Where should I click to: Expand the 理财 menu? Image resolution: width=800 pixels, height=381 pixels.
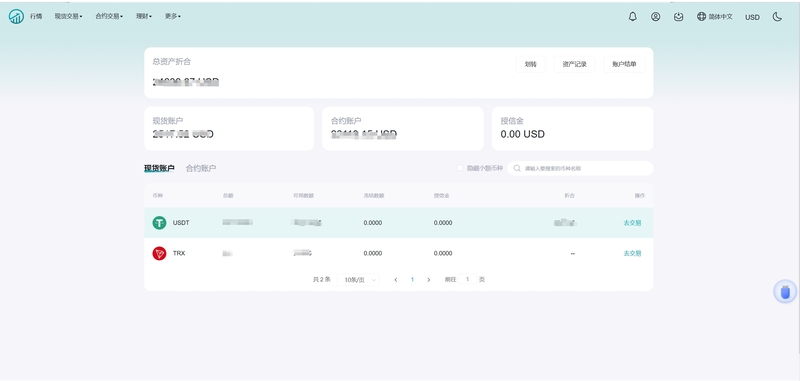point(144,16)
